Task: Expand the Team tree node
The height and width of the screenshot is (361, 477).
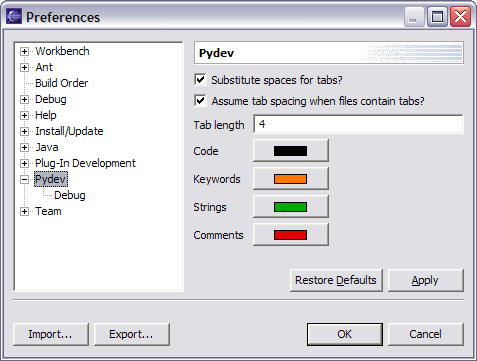Action: coord(24,211)
